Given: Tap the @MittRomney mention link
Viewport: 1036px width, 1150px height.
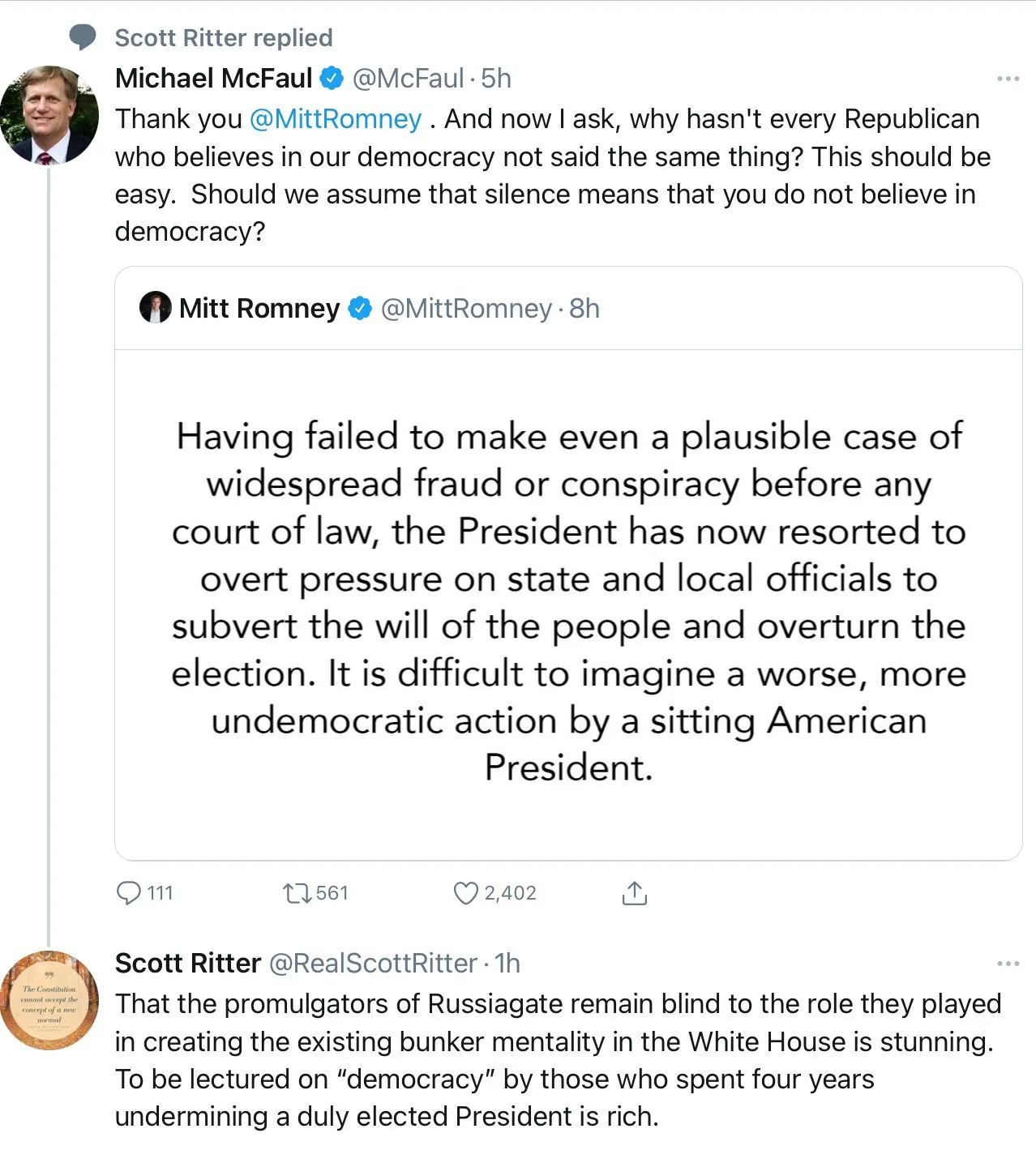Looking at the screenshot, I should [x=336, y=119].
